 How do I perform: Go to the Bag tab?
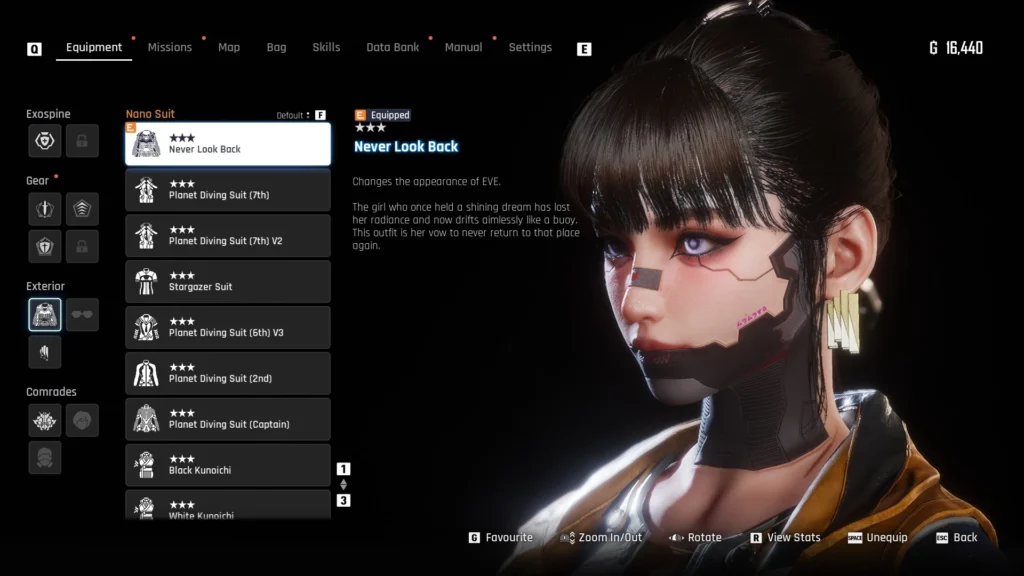click(276, 47)
